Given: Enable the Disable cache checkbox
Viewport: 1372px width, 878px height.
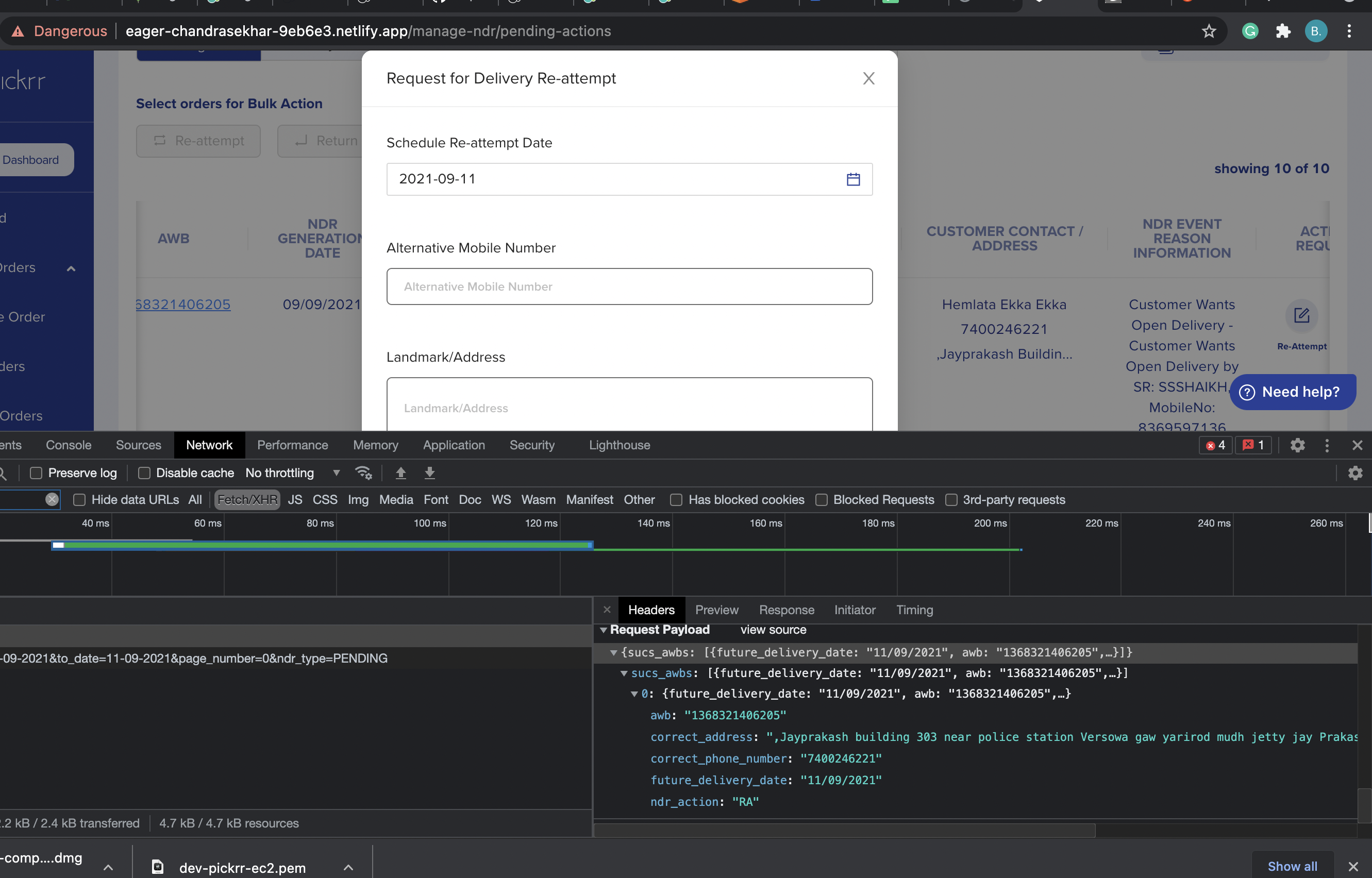Looking at the screenshot, I should click(x=144, y=472).
